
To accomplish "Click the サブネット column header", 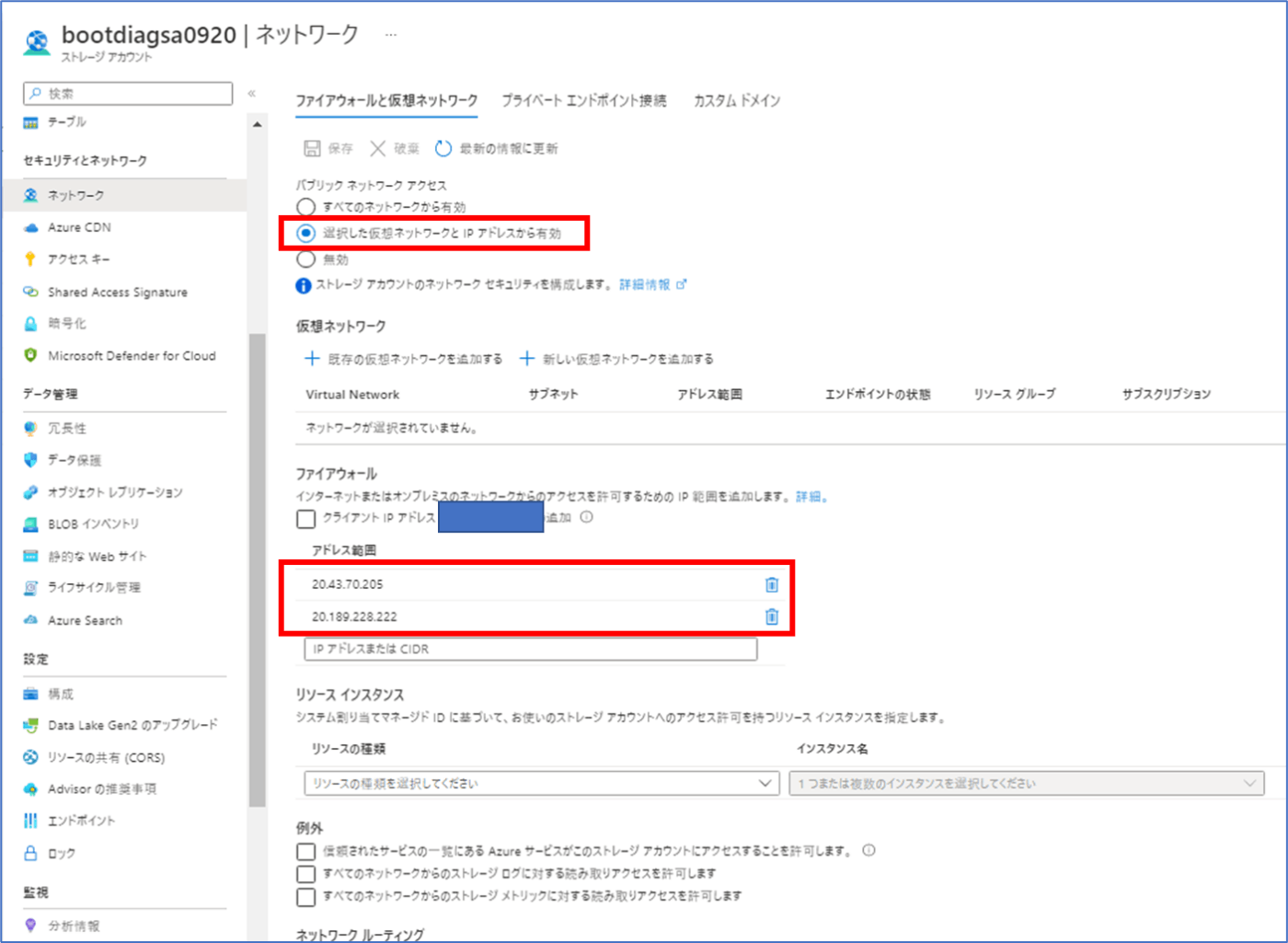I will [x=553, y=394].
